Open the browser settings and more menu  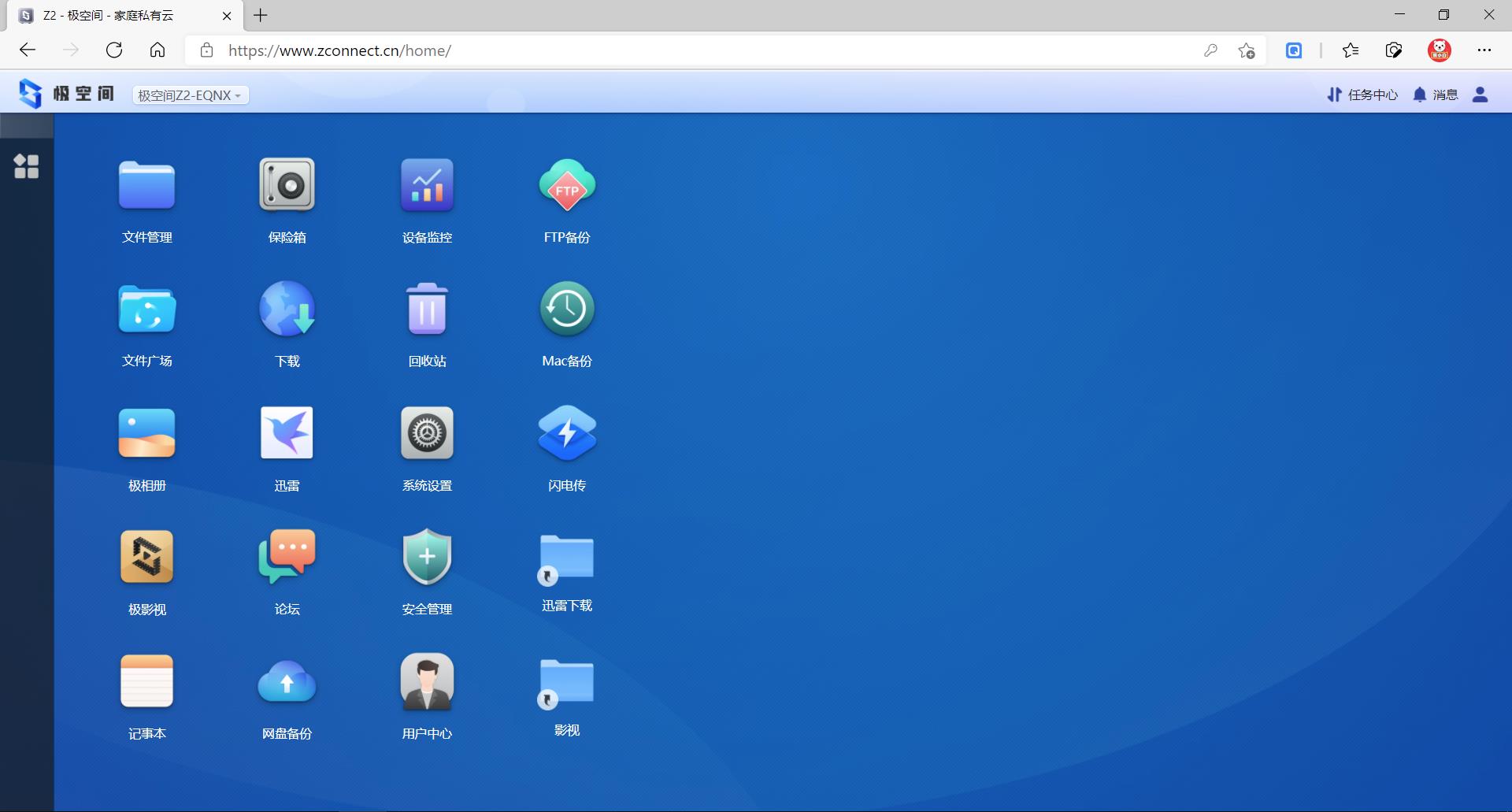pos(1484,50)
